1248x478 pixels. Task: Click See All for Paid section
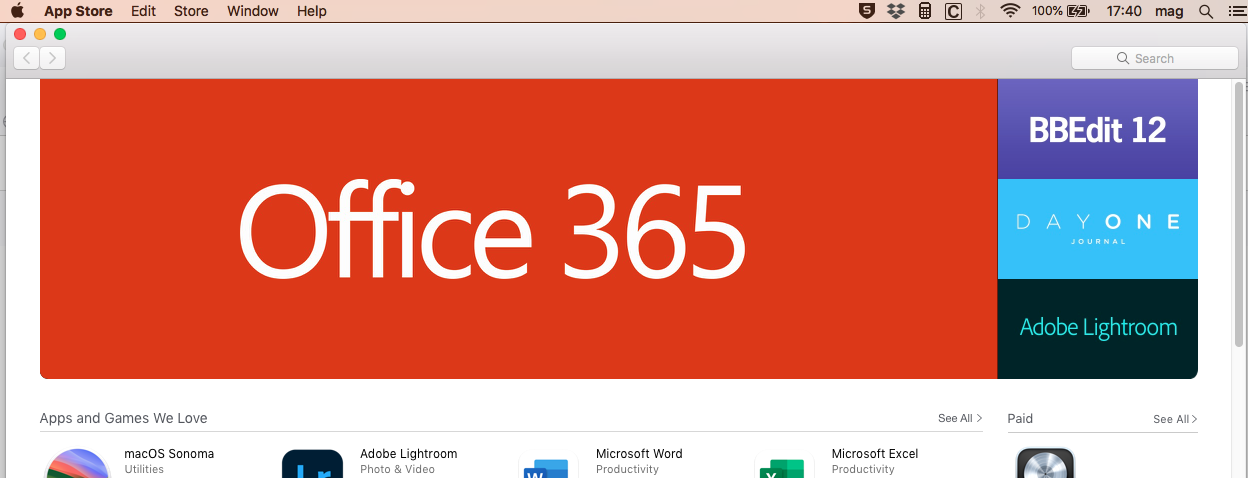1175,419
